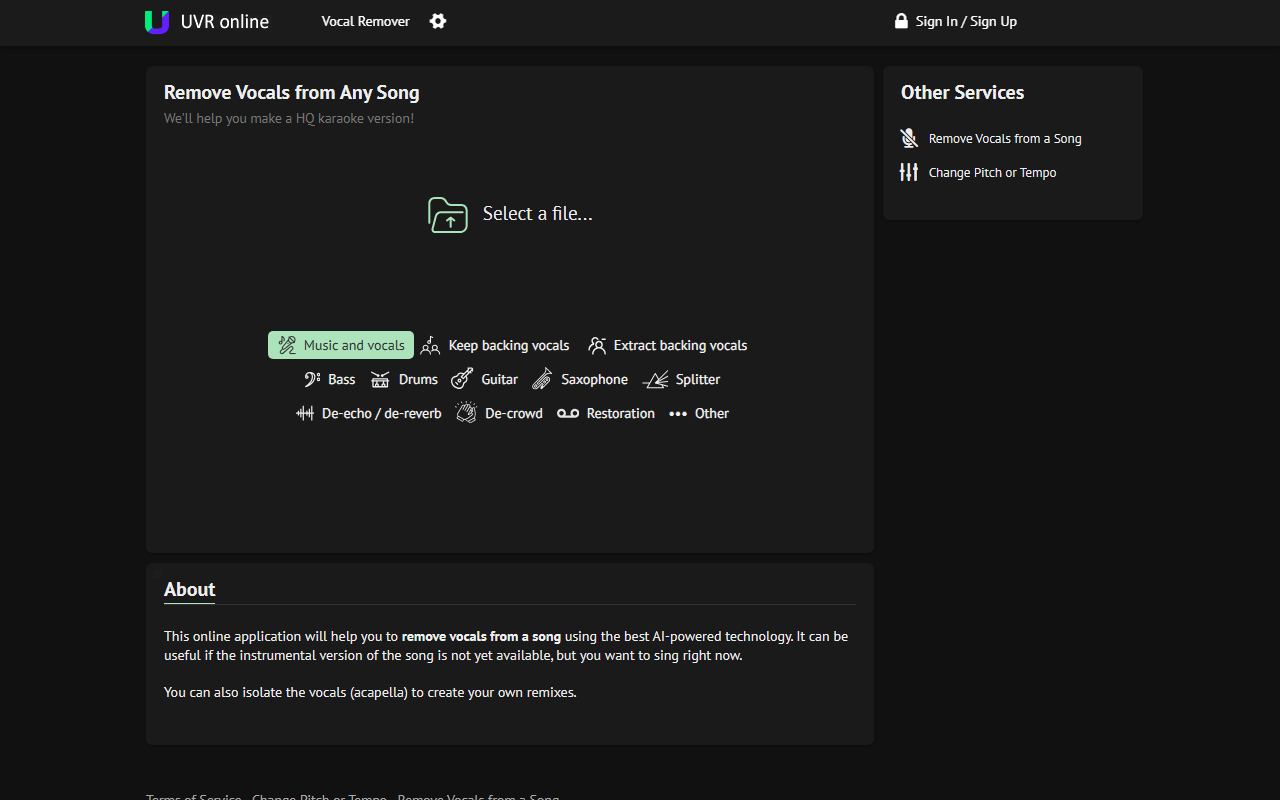Click the Keep backing vocals singers icon
Screen dimensions: 1280x800
pyautogui.click(x=430, y=345)
